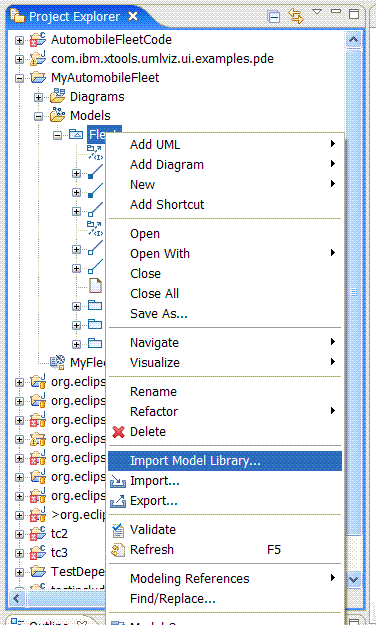The height and width of the screenshot is (625, 376).
Task: Expand the >org.ecli project node
Action: pos(19,515)
